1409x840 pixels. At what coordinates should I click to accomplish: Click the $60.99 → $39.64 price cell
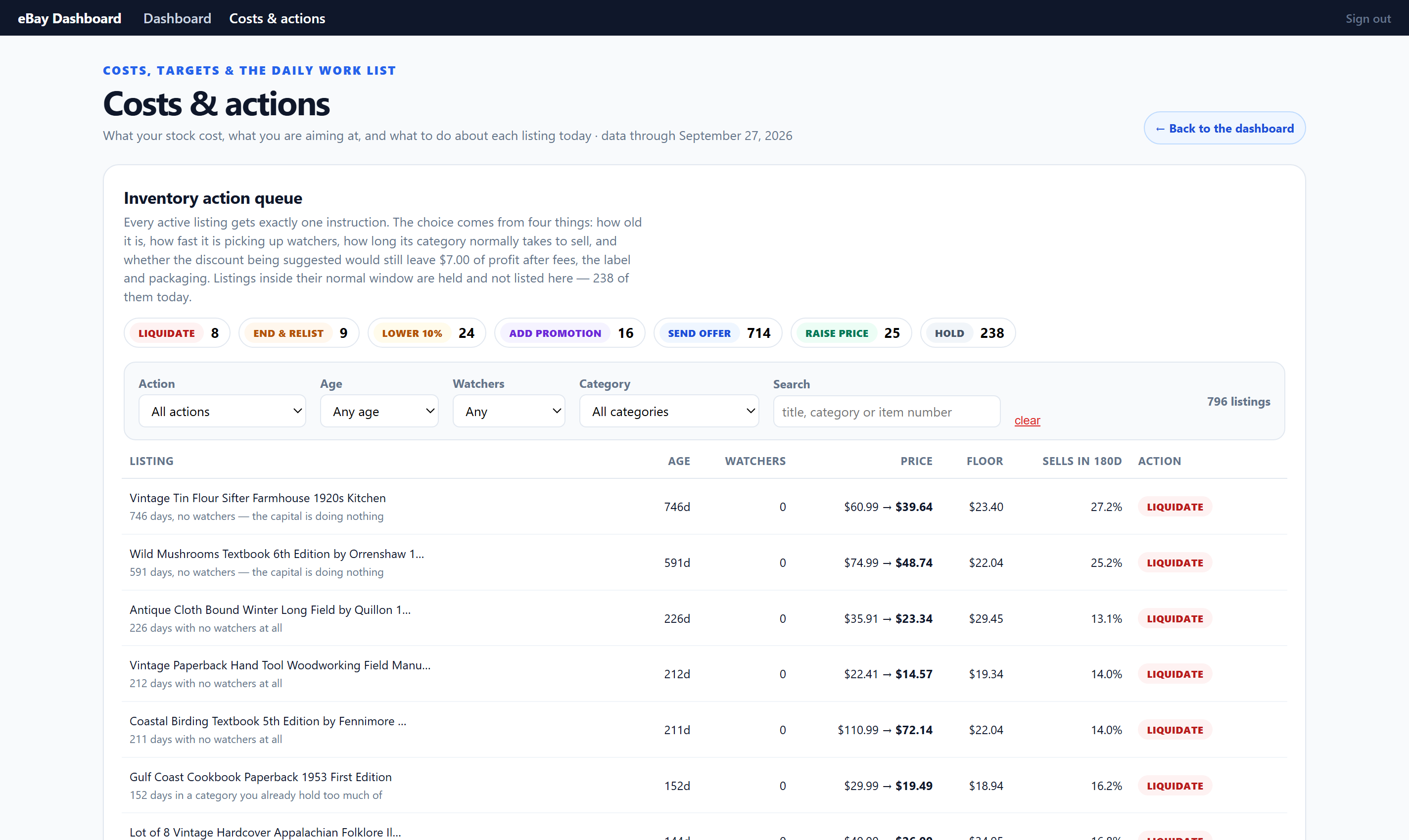[x=888, y=507]
